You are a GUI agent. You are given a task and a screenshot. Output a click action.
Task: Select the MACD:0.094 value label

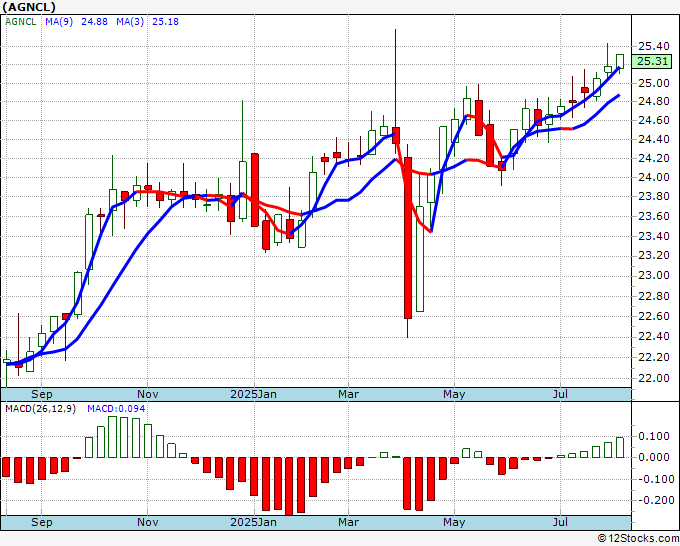tap(116, 409)
